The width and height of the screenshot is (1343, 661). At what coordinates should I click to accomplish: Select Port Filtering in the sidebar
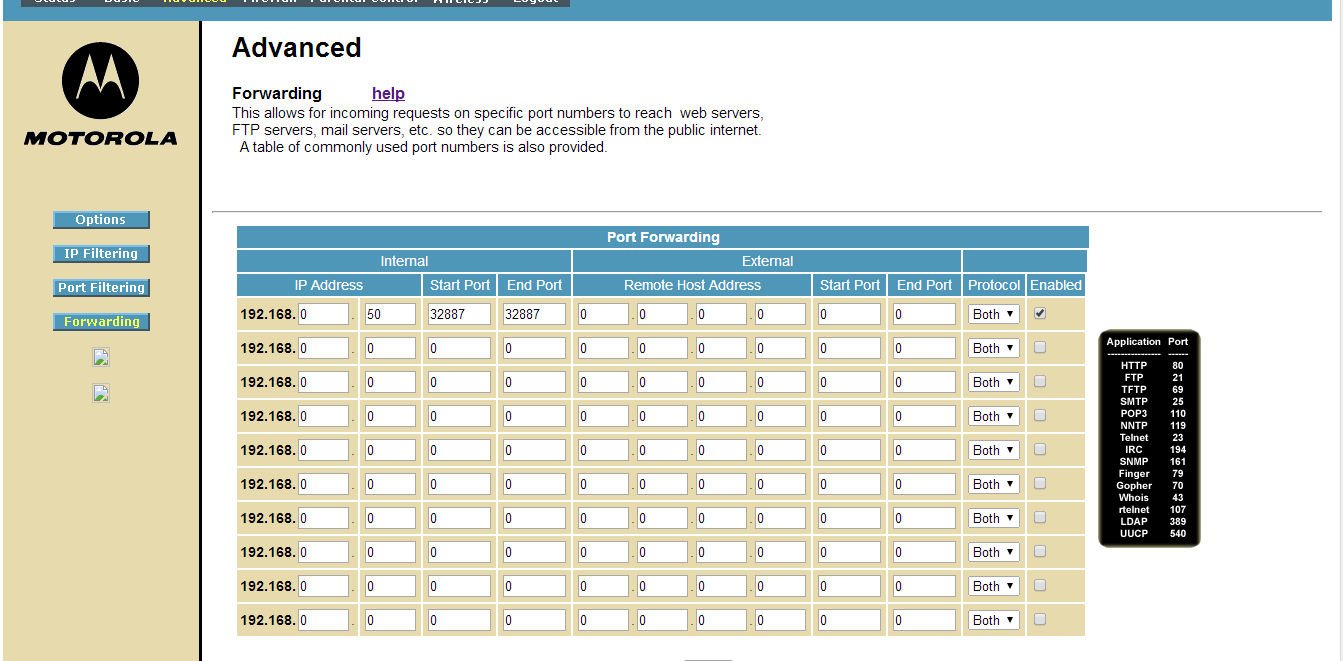coord(101,287)
